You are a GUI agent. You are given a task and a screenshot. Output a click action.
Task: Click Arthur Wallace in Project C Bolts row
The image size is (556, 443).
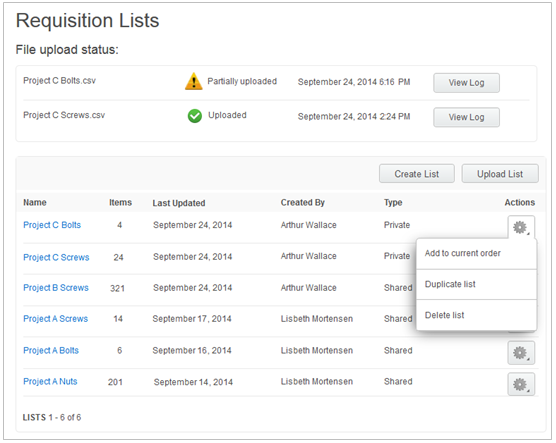click(x=308, y=225)
